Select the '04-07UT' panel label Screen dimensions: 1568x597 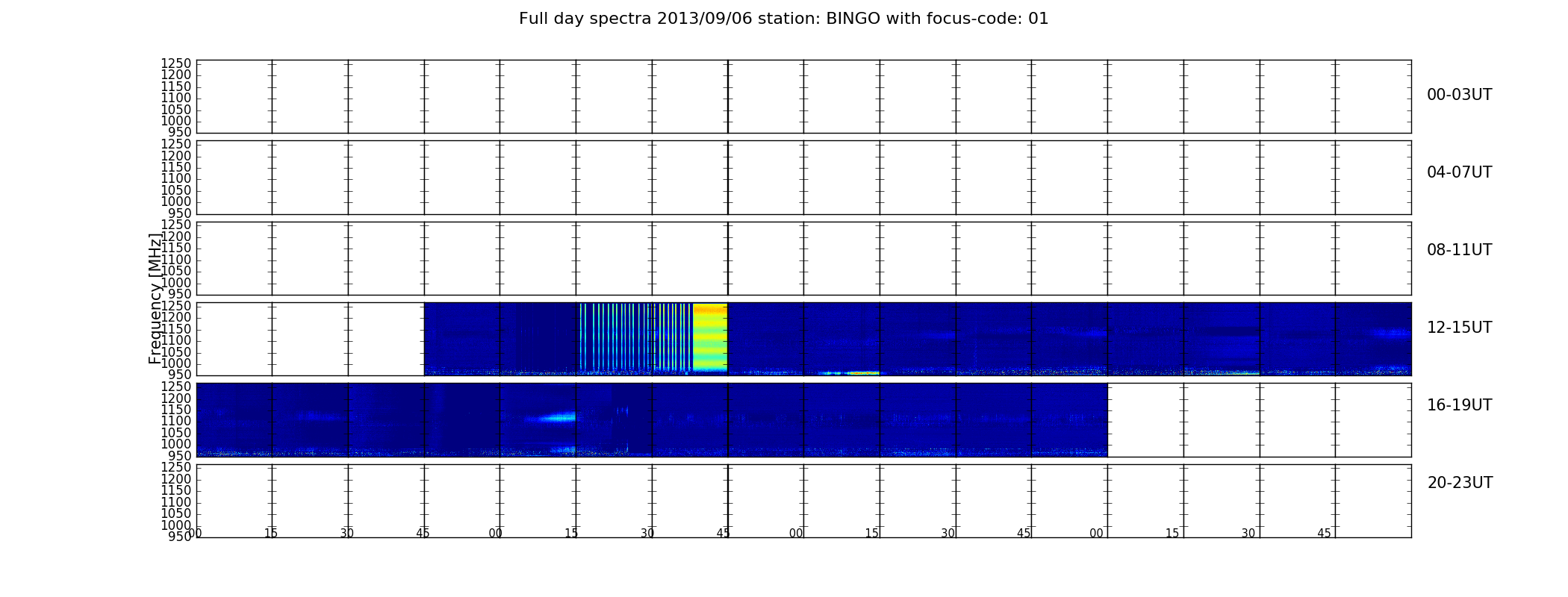tap(1459, 172)
